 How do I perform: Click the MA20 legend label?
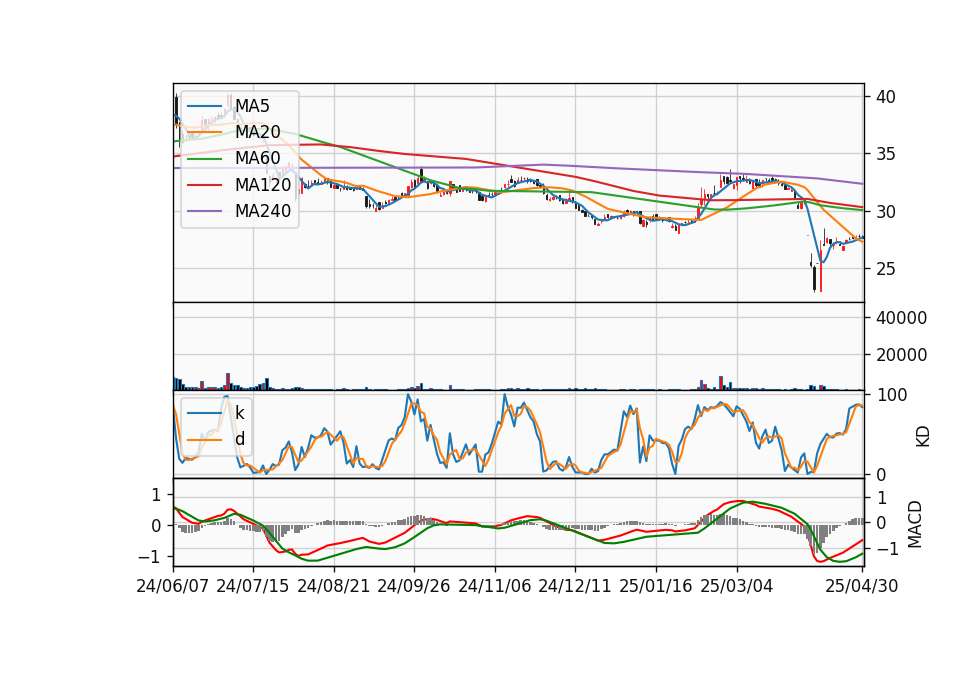[x=258, y=132]
